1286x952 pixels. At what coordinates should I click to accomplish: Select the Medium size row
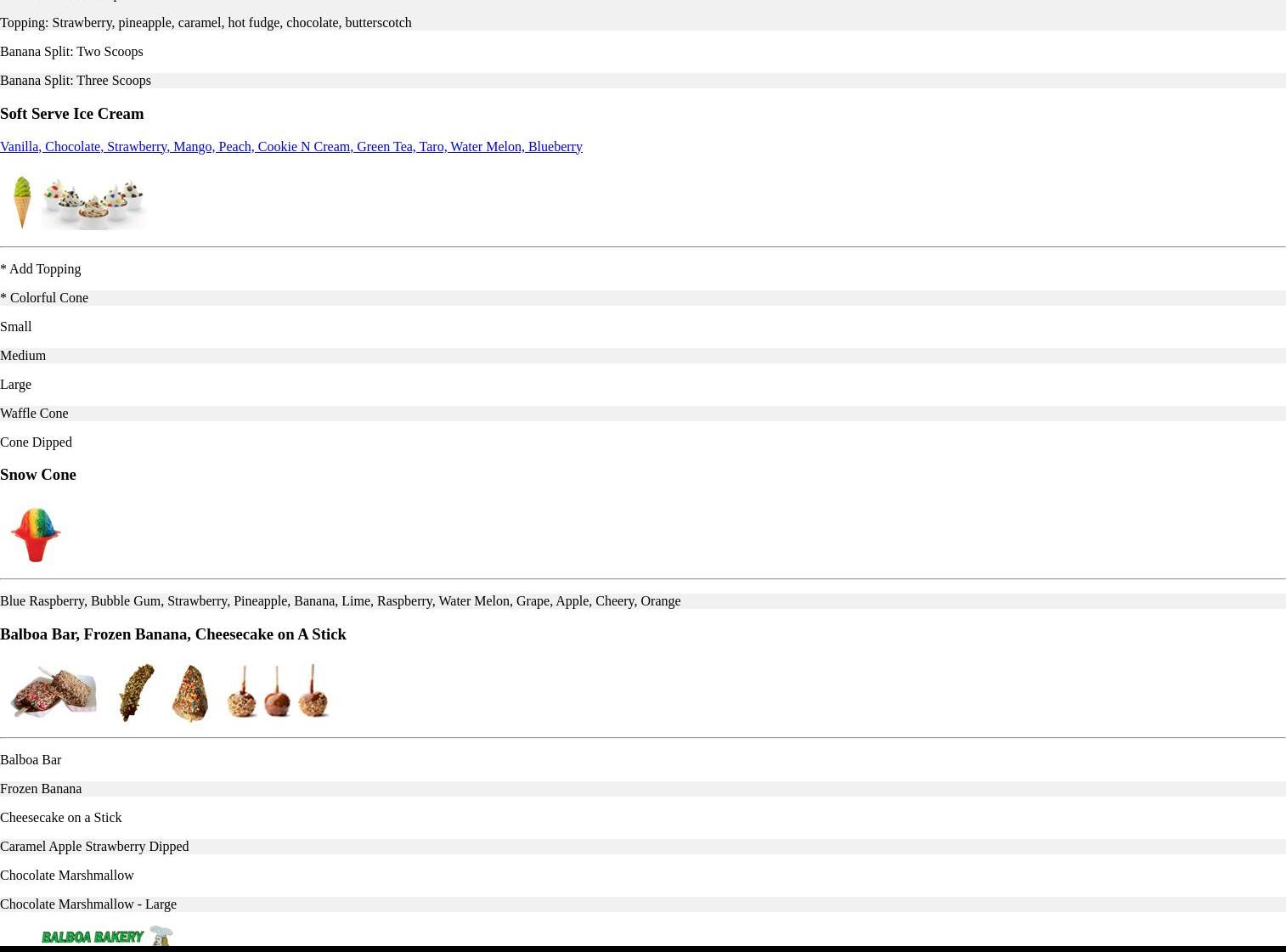pyautogui.click(x=23, y=355)
